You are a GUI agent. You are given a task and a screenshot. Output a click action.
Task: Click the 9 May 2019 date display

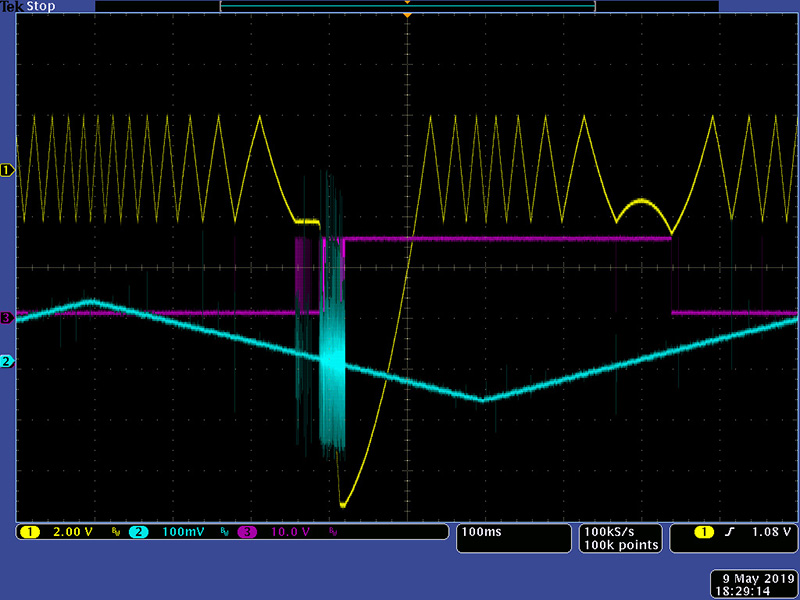coord(754,578)
